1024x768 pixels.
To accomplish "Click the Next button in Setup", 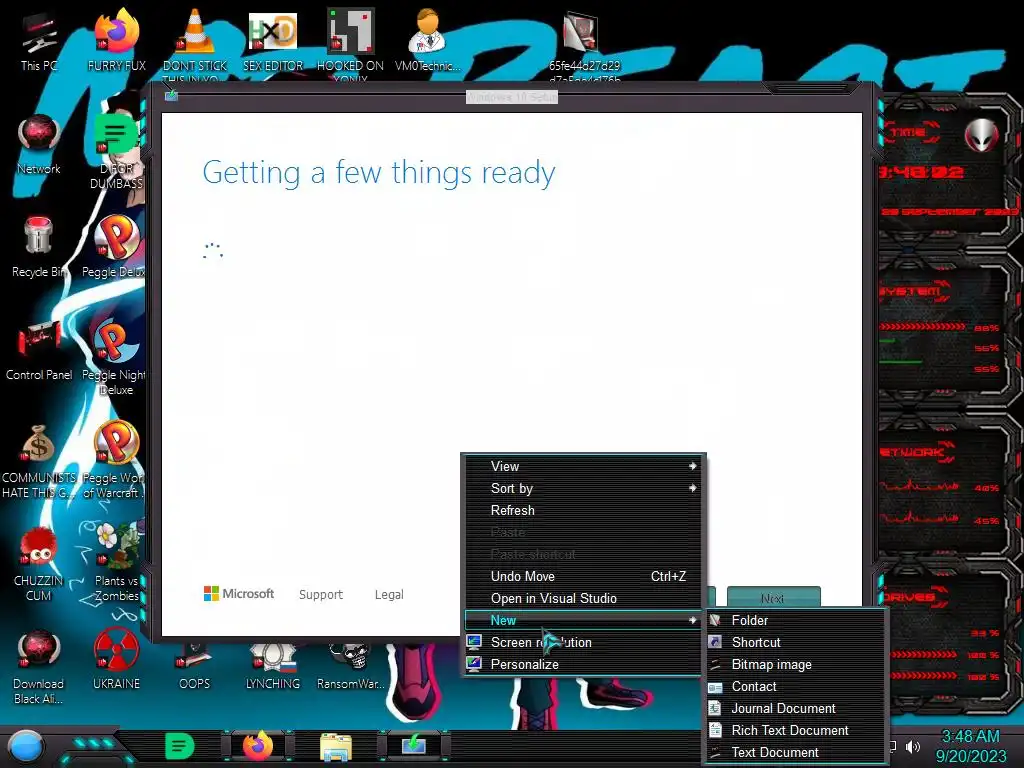I will pos(773,598).
